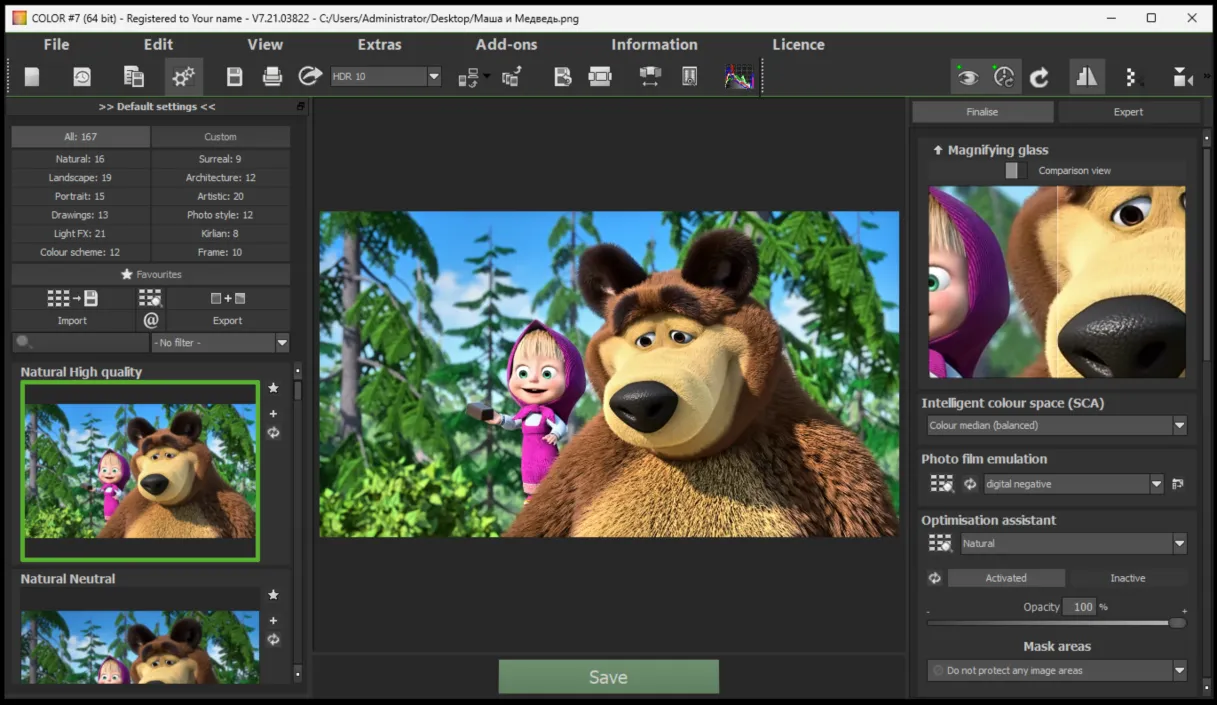
Task: Toggle the clock-eye preview icon
Action: [x=1004, y=77]
